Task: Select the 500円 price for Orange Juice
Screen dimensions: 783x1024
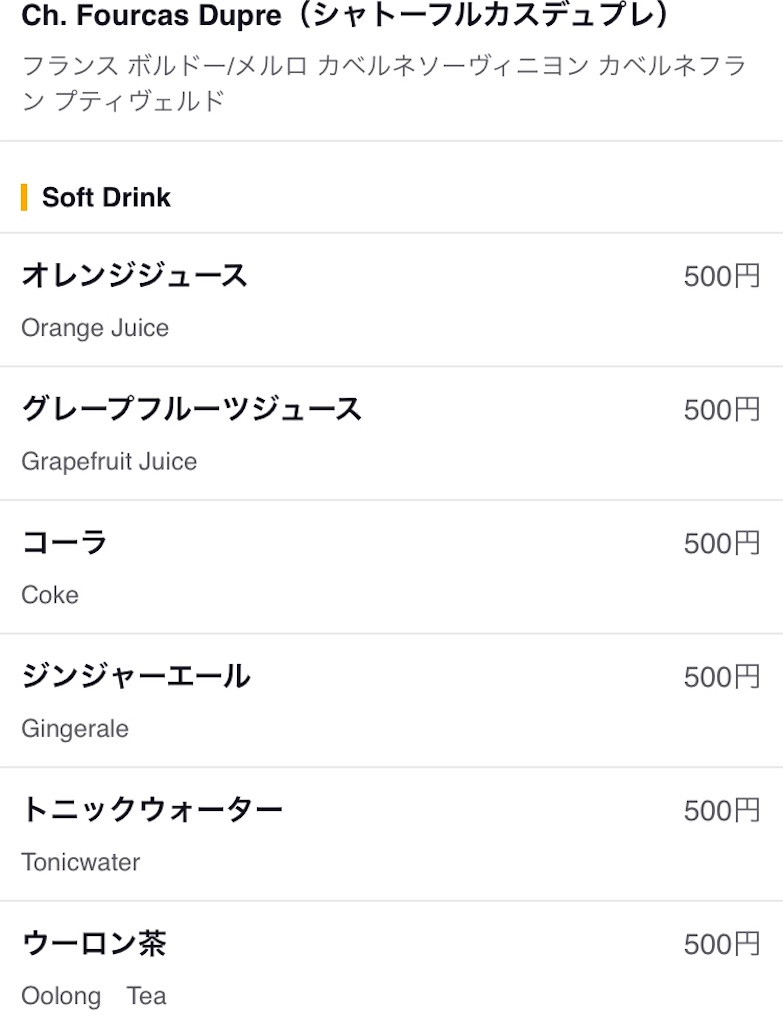Action: click(722, 276)
